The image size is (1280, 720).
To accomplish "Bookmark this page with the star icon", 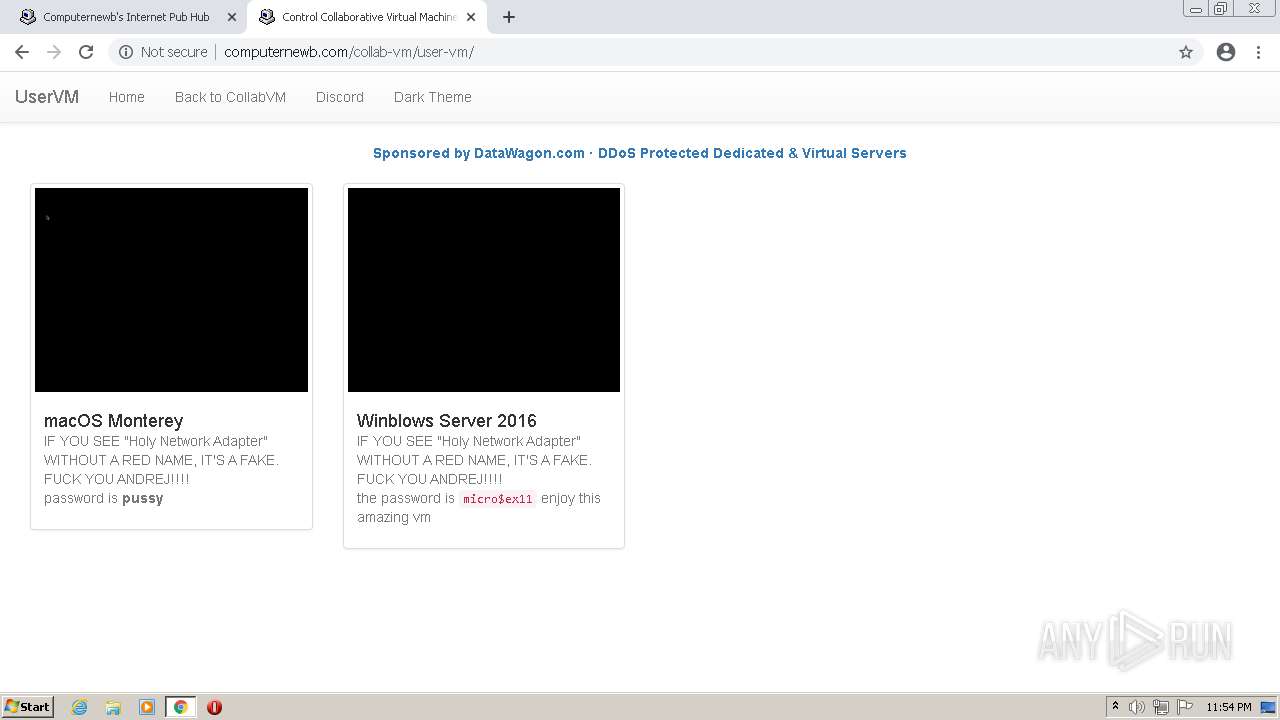I will pos(1186,52).
